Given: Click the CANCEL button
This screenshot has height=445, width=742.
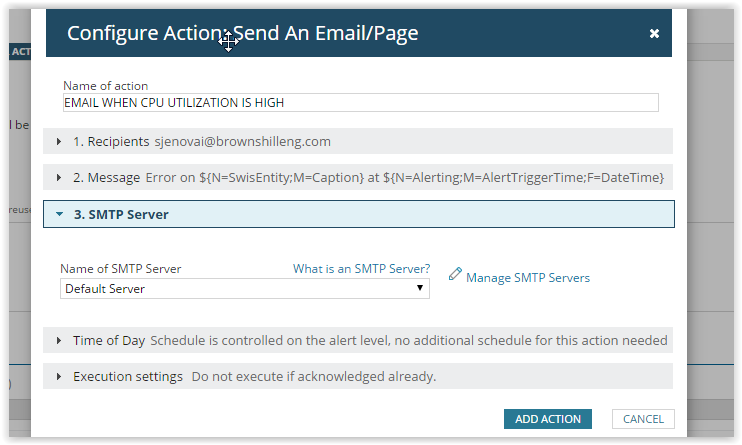Looking at the screenshot, I should (x=643, y=419).
